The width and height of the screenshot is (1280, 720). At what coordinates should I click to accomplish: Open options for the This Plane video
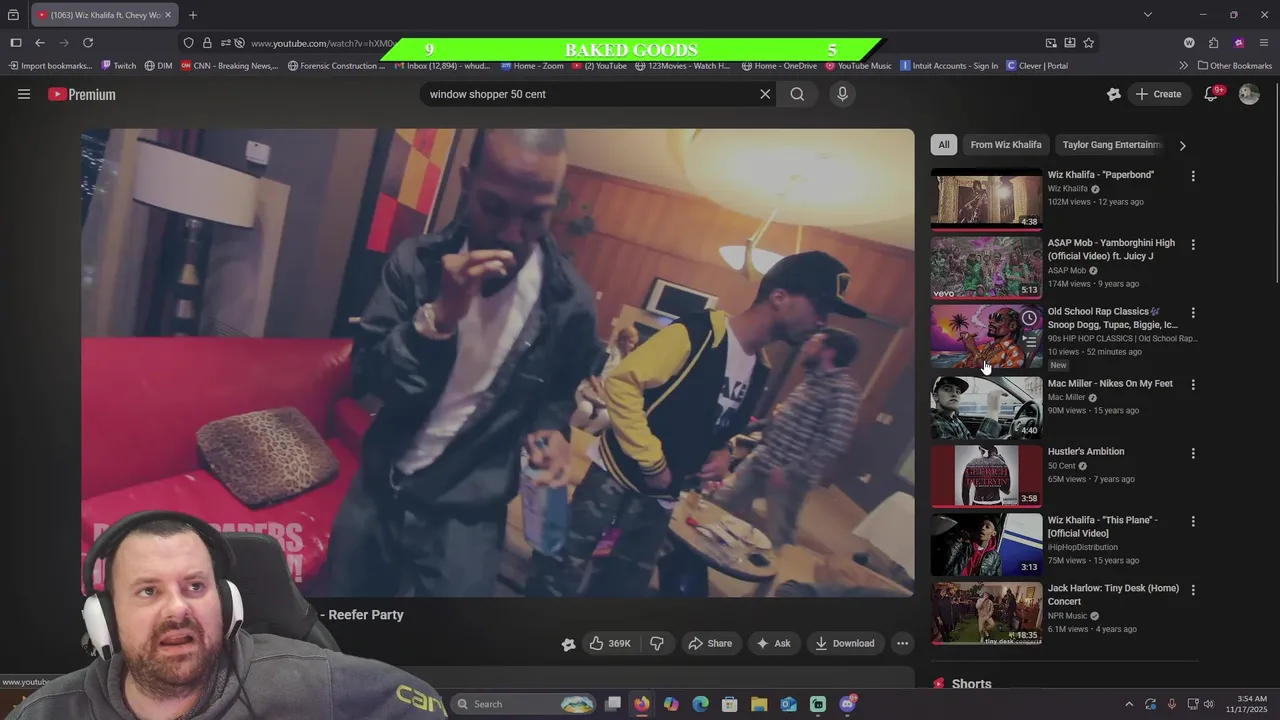1192,522
